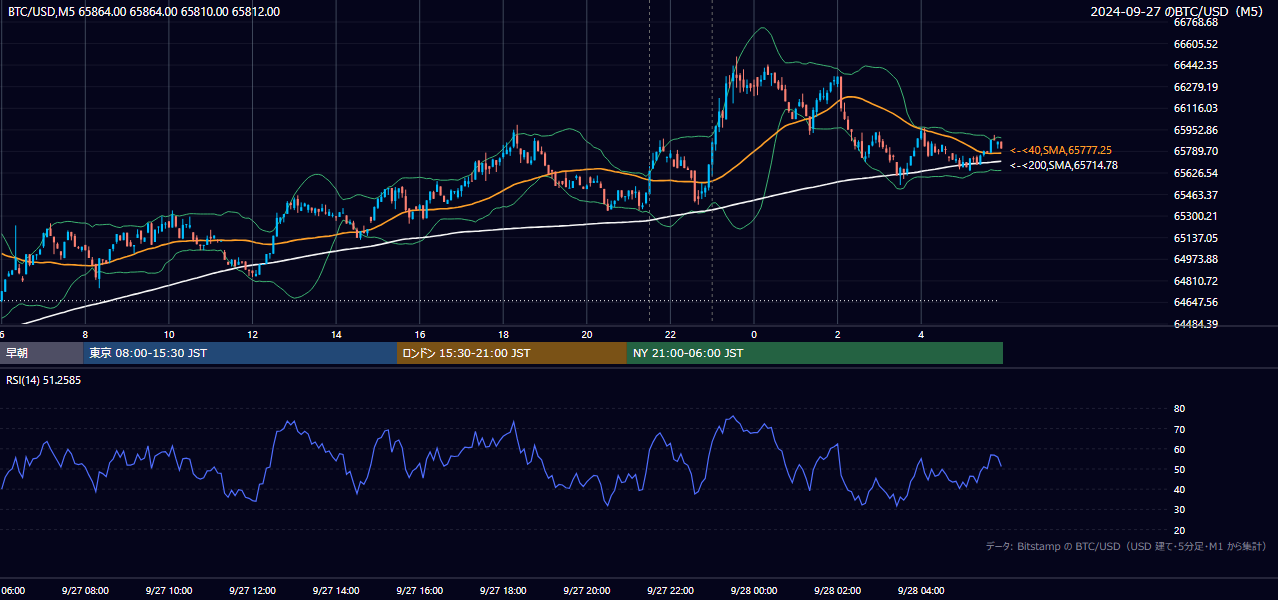Select the NY 21:00-06:00 JST session band

pos(815,353)
